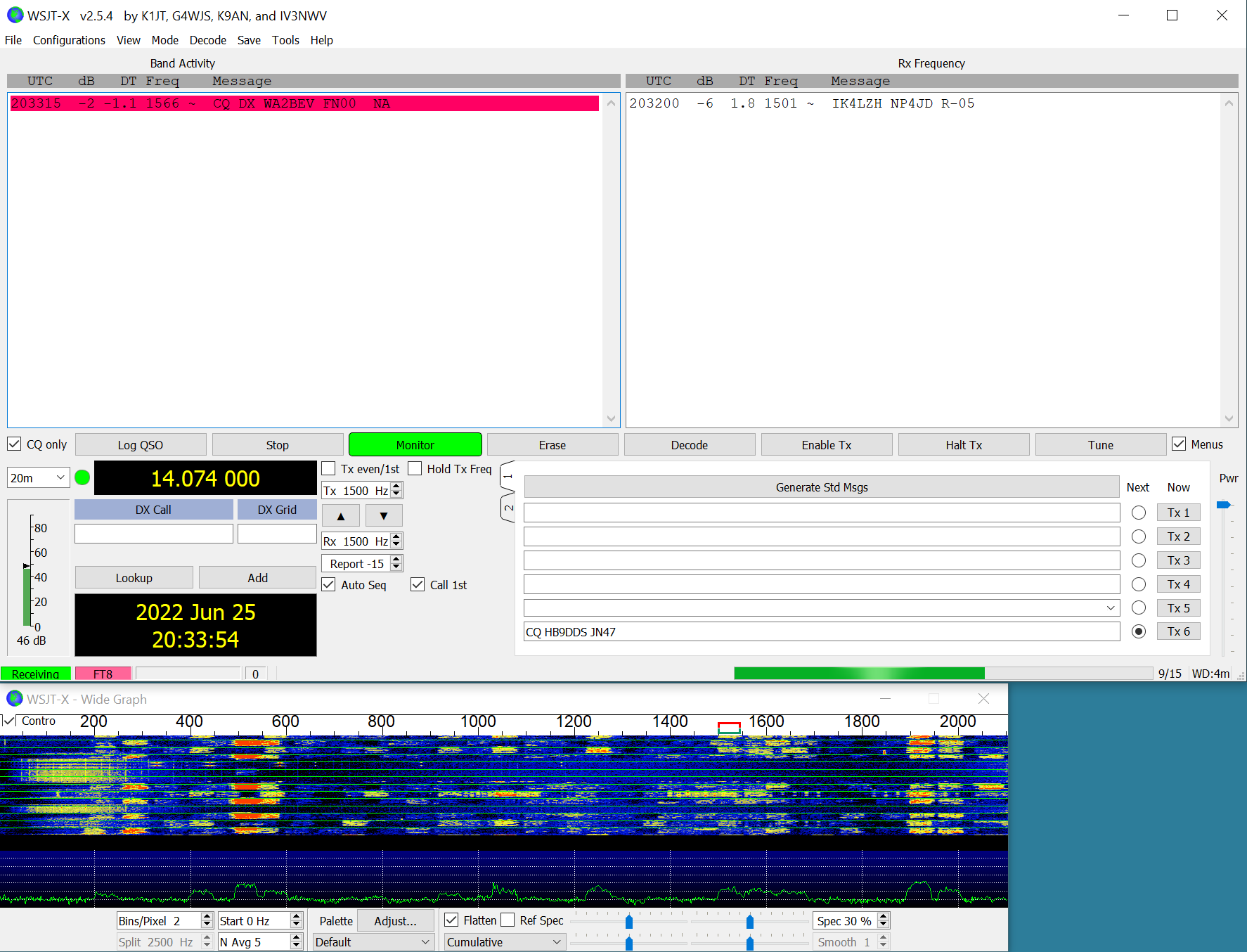Toggle the Menus checkbox
The image size is (1247, 952).
pos(1179,444)
